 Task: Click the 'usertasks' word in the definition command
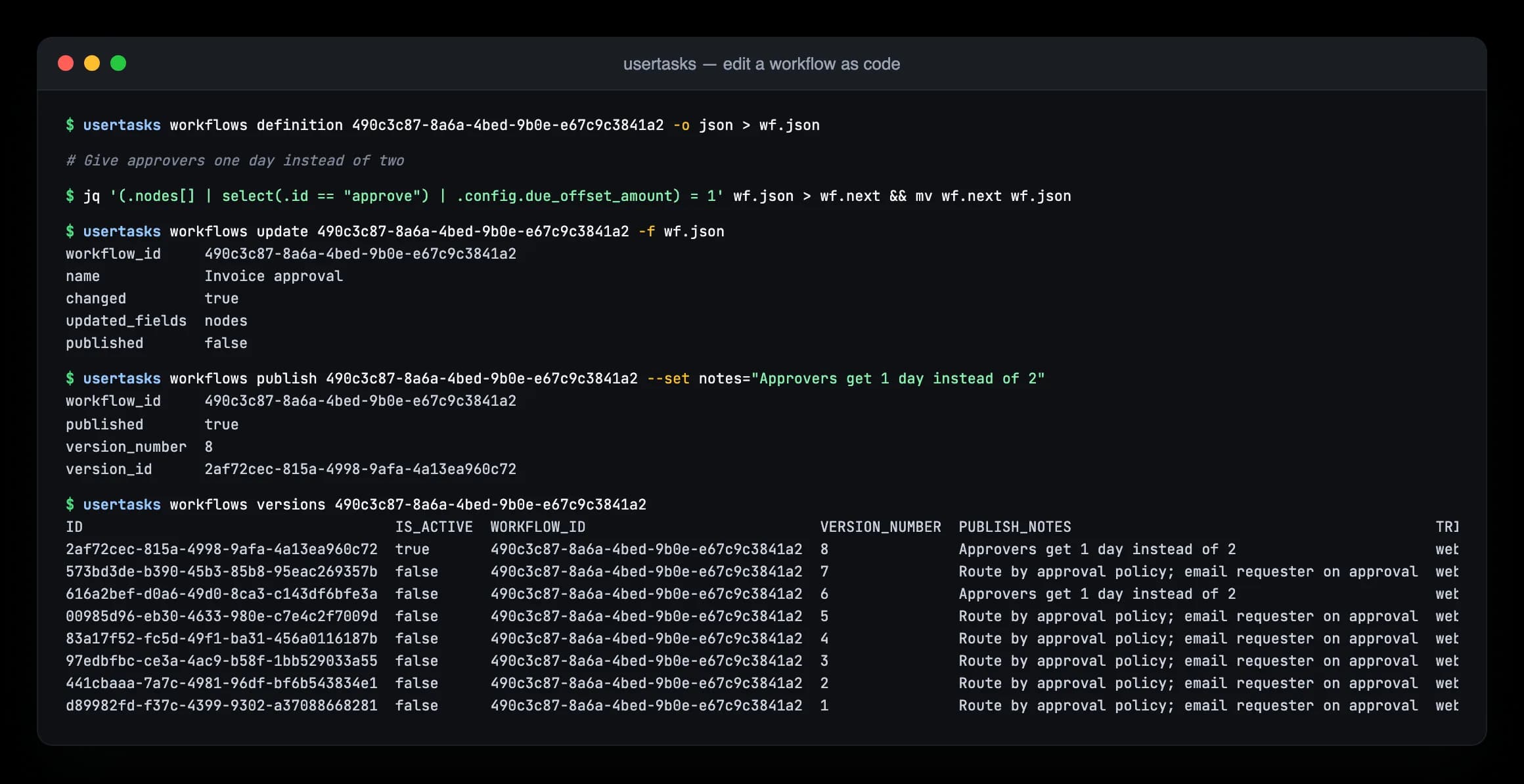tap(122, 125)
